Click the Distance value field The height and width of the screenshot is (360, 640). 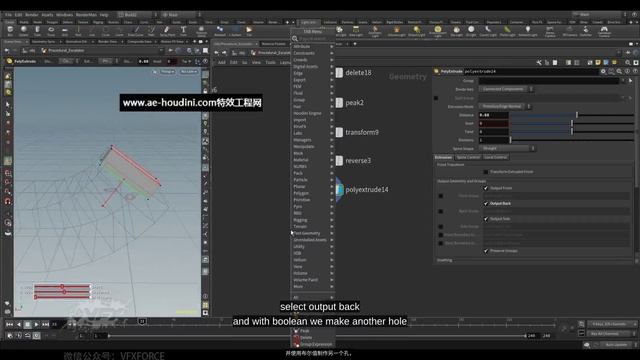[493, 115]
